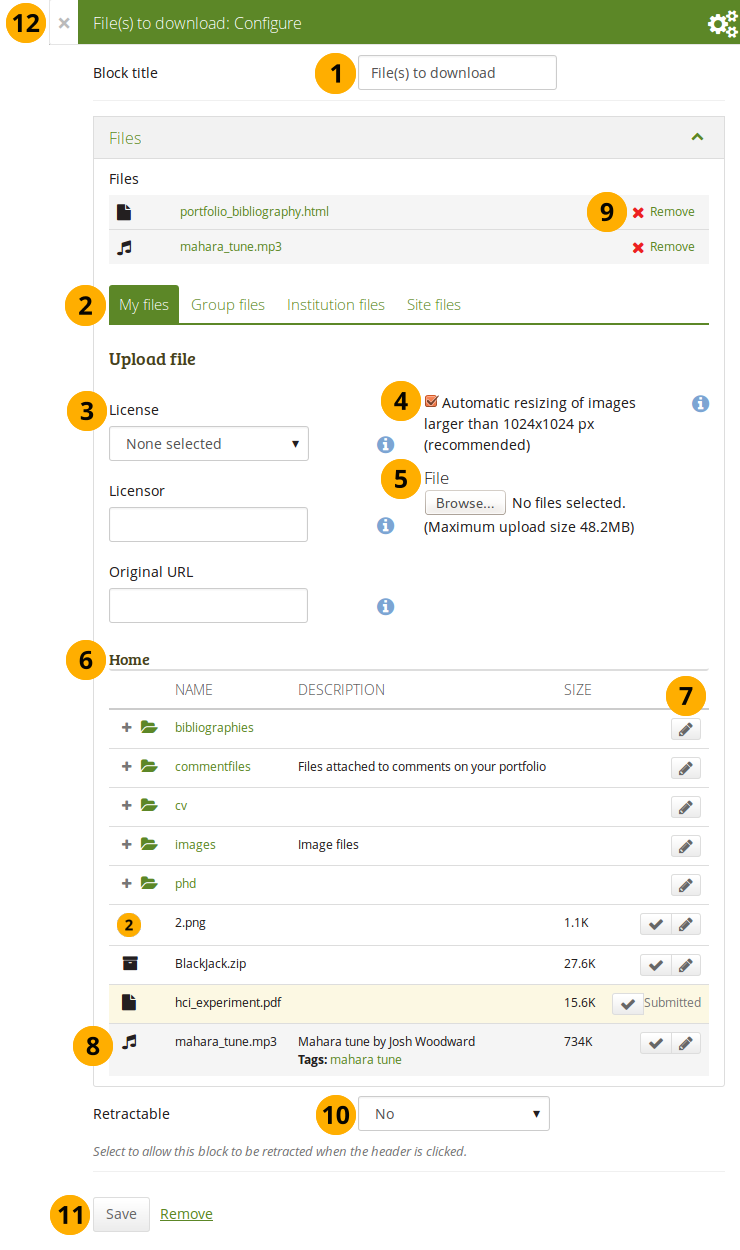Click the red X for portfolio_bibliography.html
The width and height of the screenshot is (740, 1250).
[x=638, y=212]
